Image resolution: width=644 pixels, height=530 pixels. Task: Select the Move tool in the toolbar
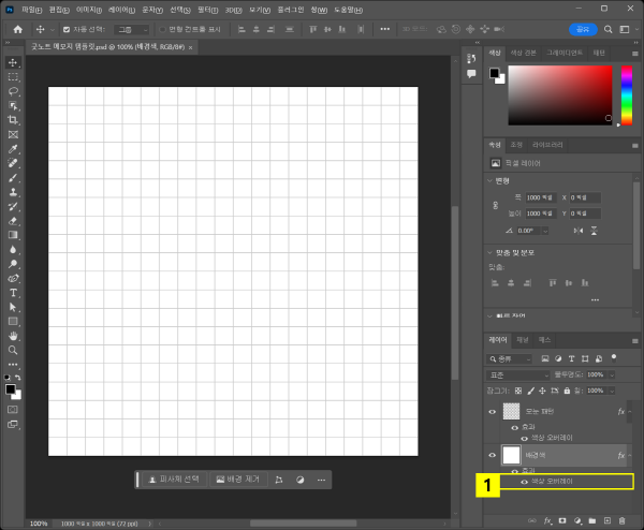(13, 62)
